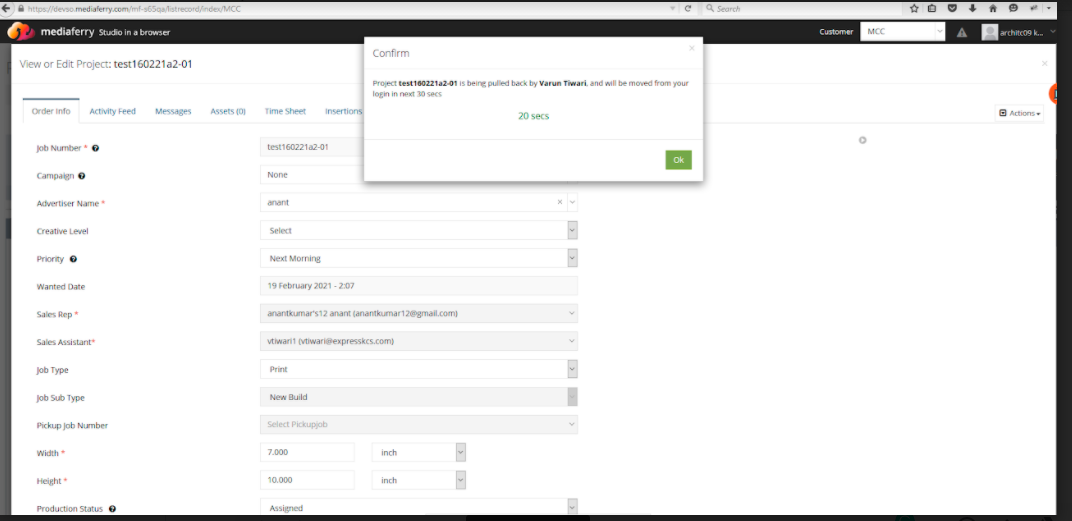Click the Priority help icon
The image size is (1072, 521).
pos(74,259)
